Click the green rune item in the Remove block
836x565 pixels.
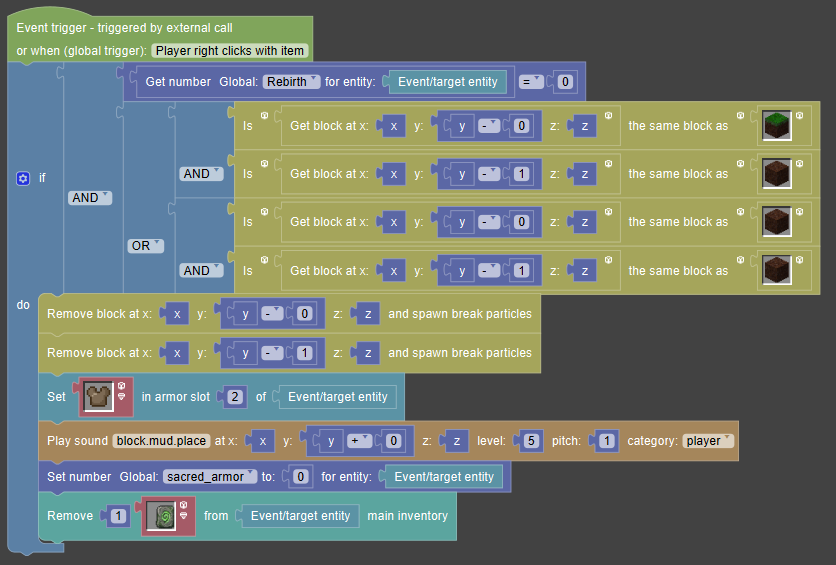[161, 515]
